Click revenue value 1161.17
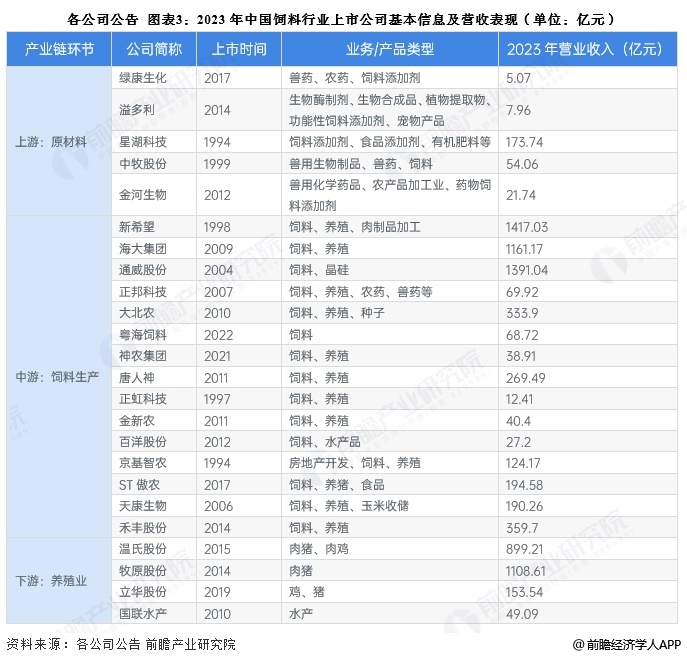Viewport: 687px width, 656px height. pos(524,249)
